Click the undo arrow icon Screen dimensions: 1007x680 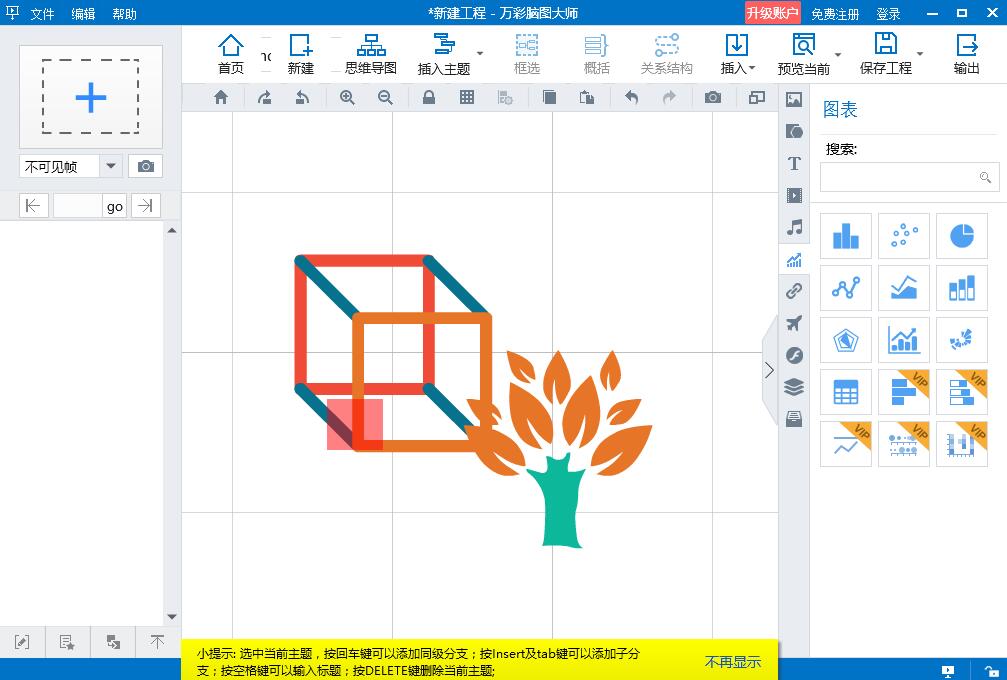631,97
